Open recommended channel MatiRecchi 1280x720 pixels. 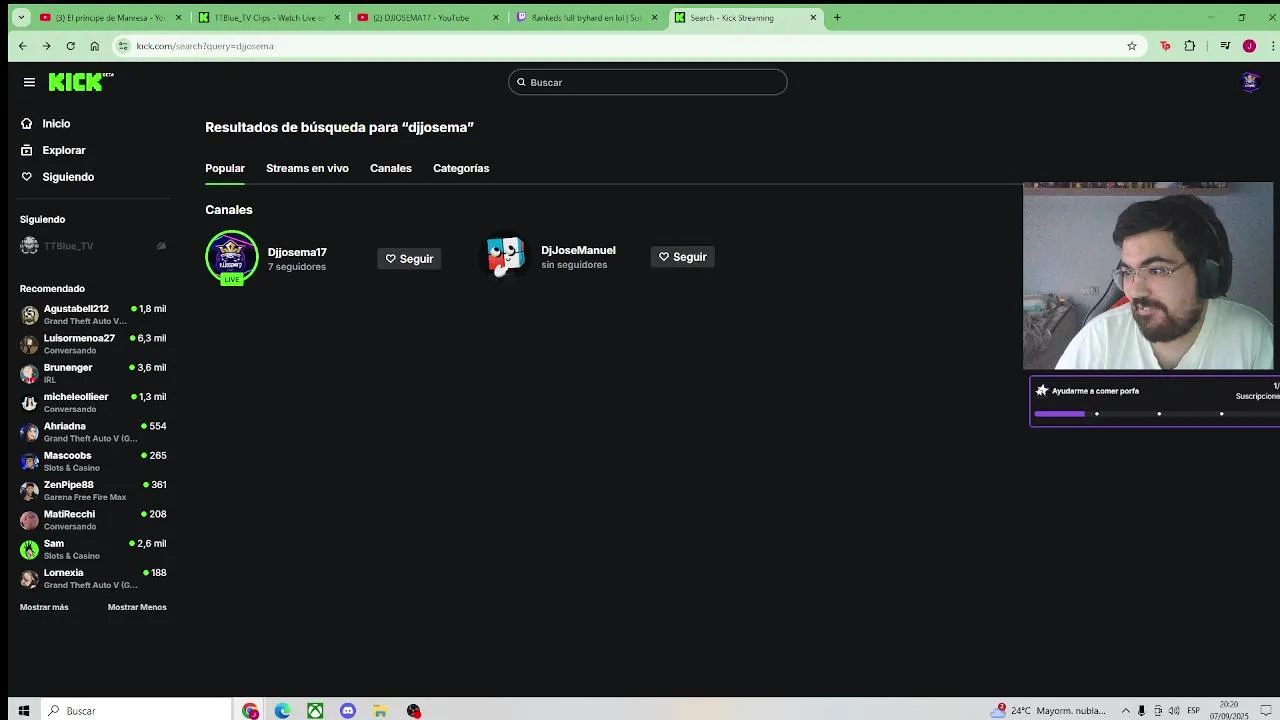tap(93, 520)
